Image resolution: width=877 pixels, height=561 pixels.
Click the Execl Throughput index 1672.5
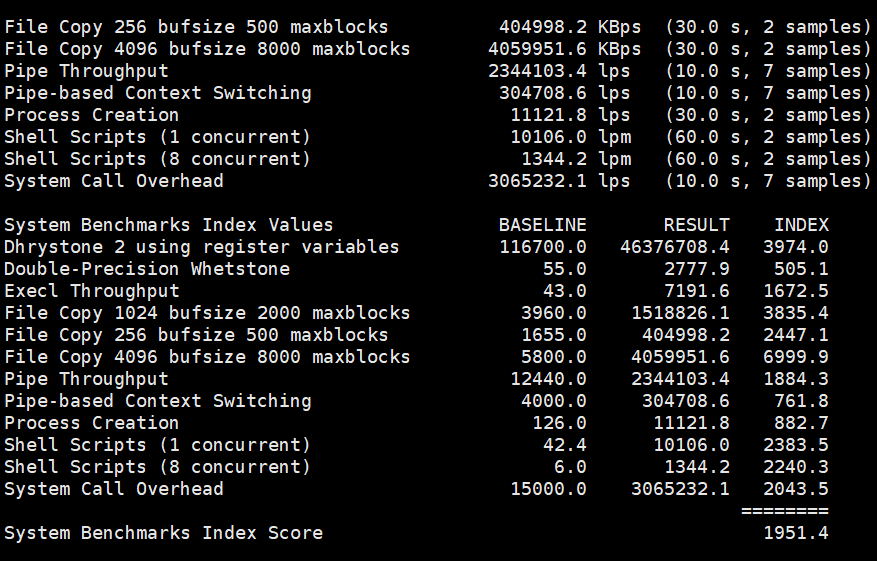pos(795,291)
